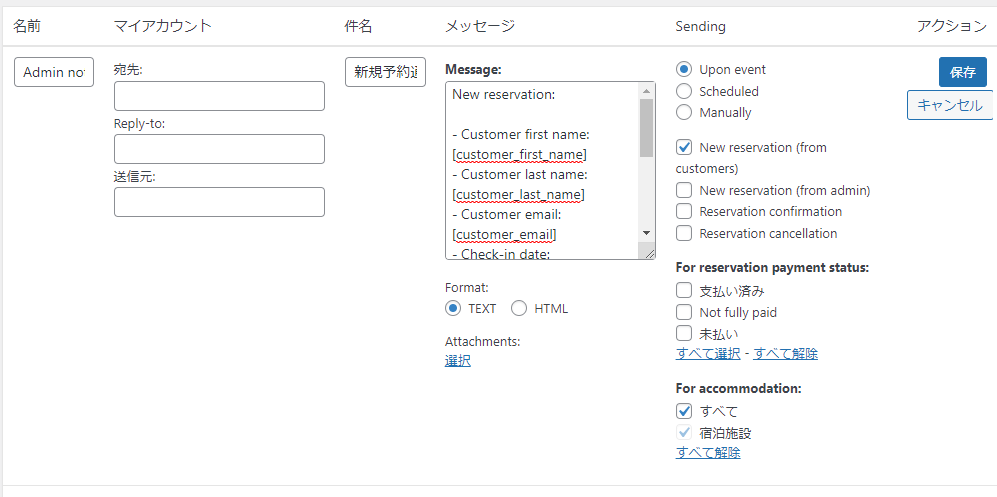997x497 pixels.
Task: Select the Upon event radio button
Action: [x=684, y=70]
